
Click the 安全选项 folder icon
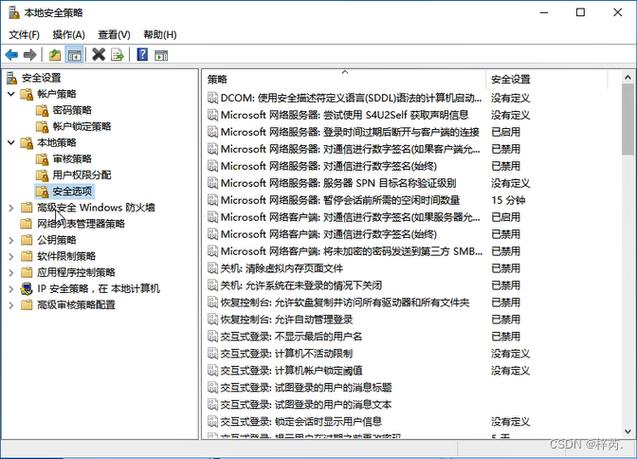pyautogui.click(x=42, y=191)
